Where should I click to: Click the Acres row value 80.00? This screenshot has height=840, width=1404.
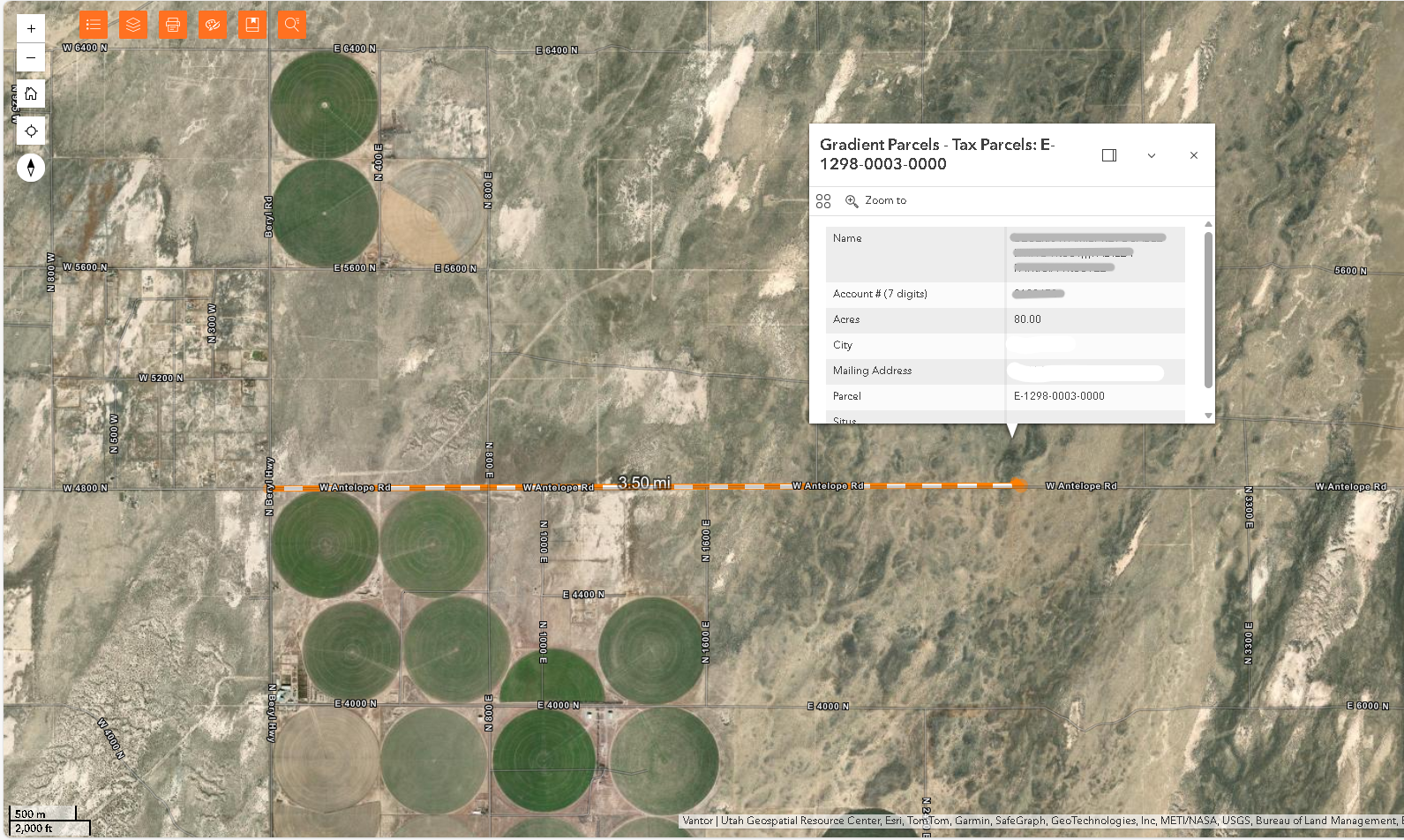tap(1027, 319)
